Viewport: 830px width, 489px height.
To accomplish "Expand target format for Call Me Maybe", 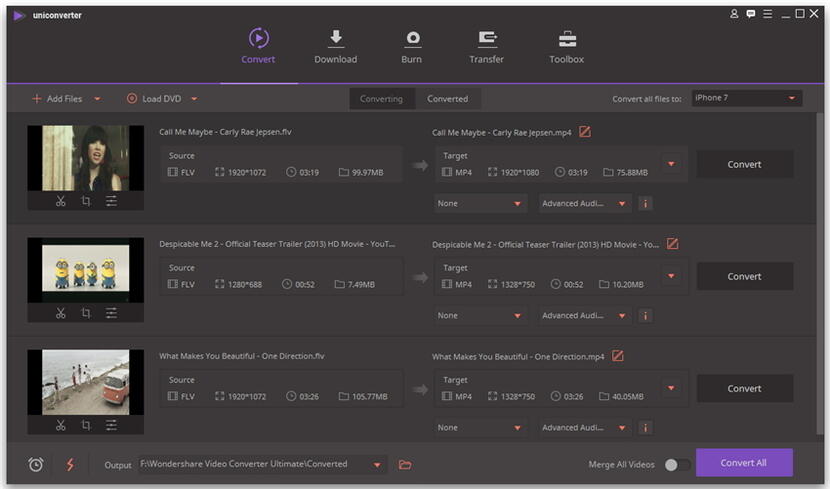I will 671,164.
